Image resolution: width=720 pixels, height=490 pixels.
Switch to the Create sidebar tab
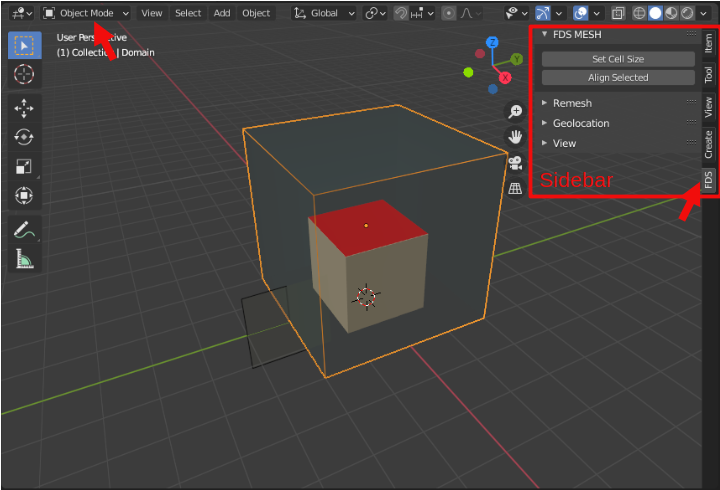pyautogui.click(x=709, y=144)
